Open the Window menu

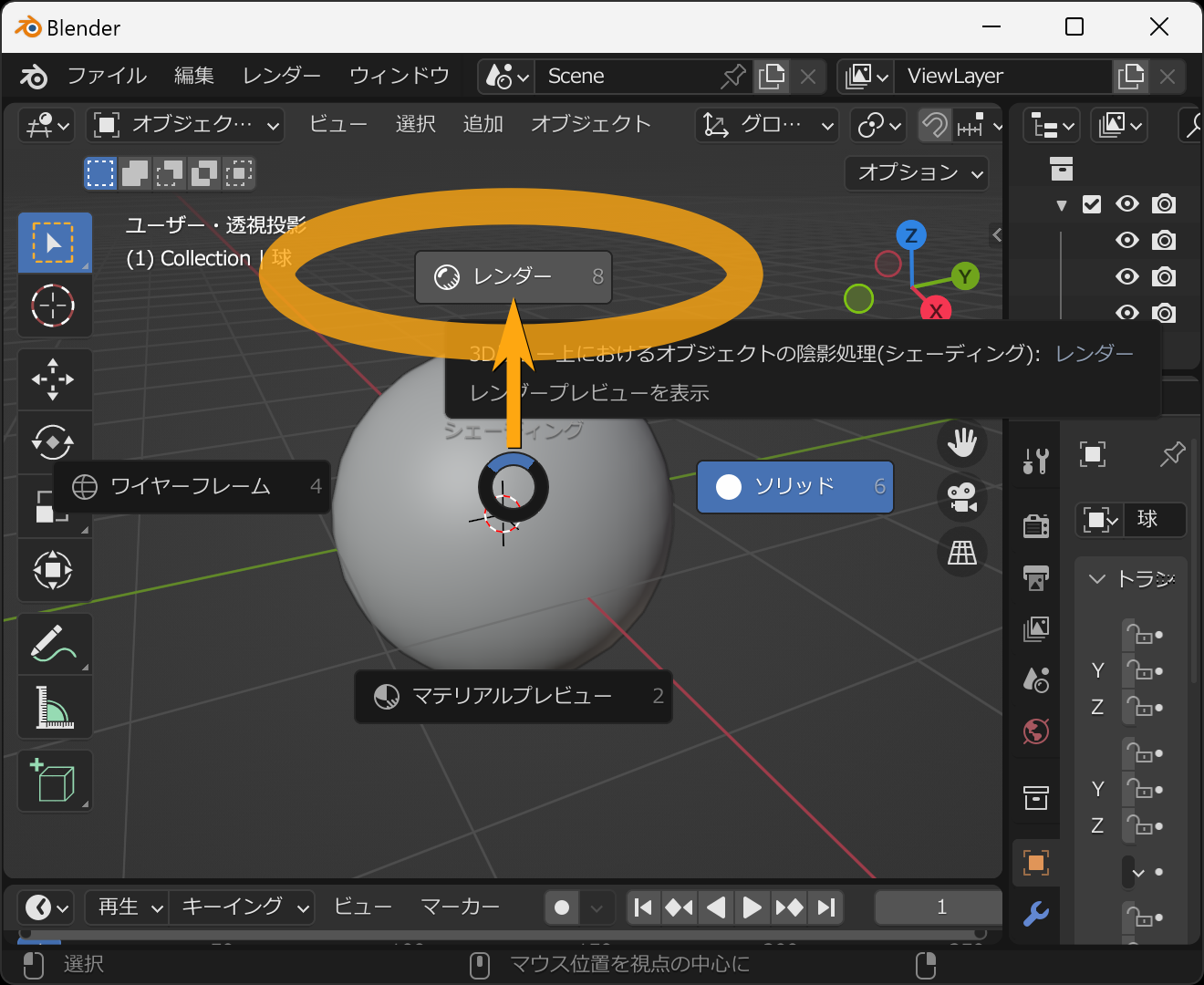pyautogui.click(x=400, y=77)
